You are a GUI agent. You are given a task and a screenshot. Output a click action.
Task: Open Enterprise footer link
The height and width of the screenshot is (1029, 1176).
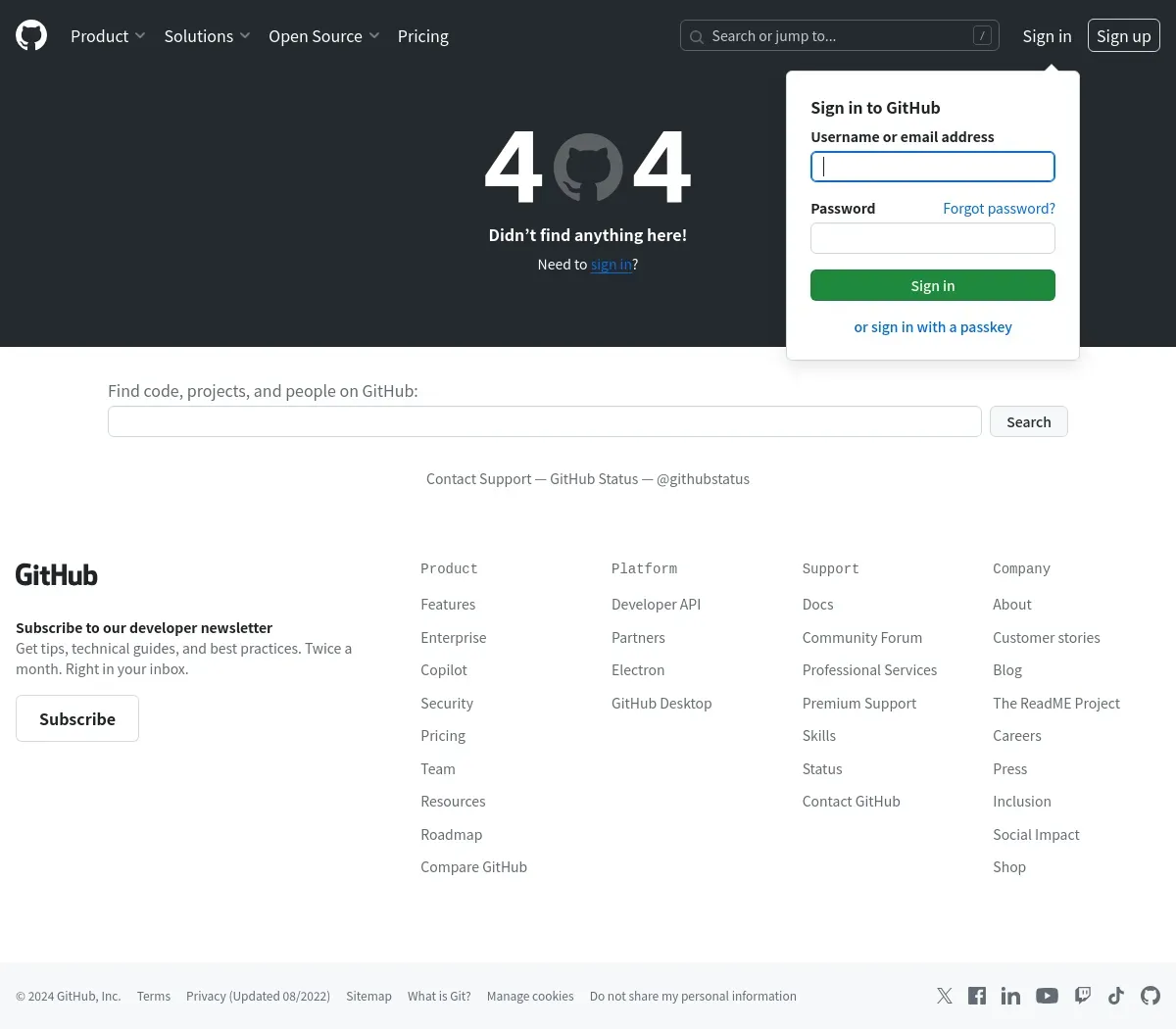(454, 638)
